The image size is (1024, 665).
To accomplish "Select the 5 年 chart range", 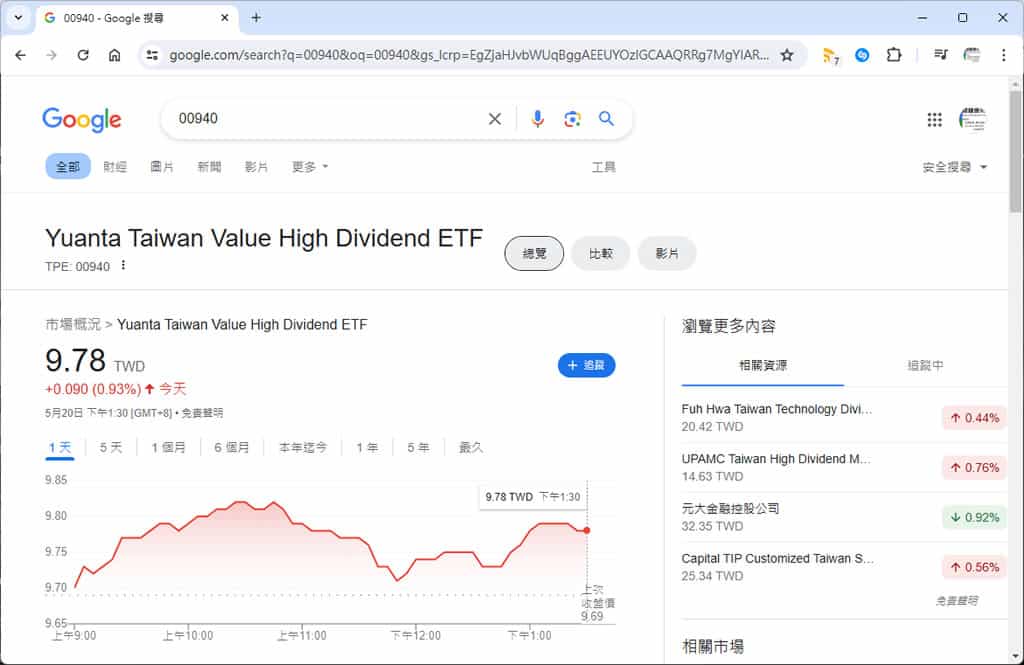I will point(418,447).
